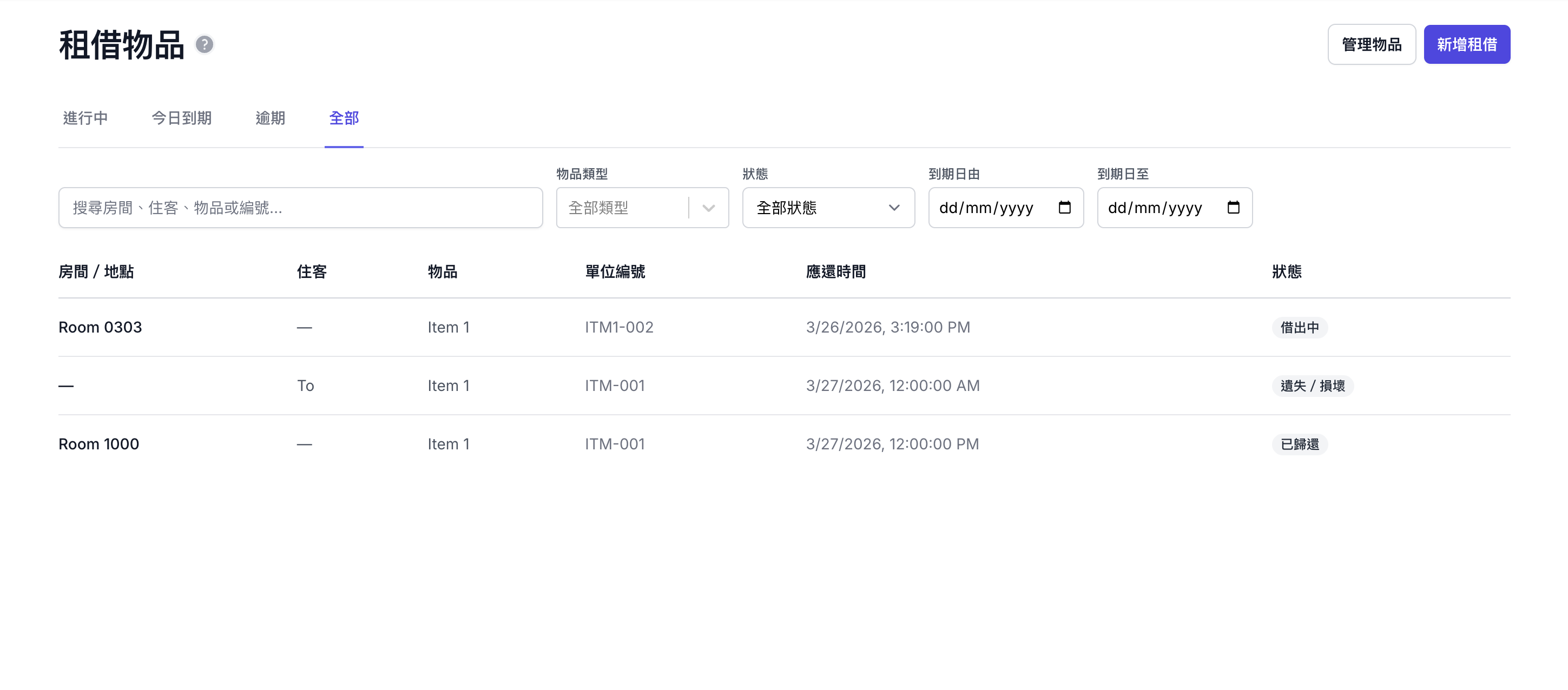The image size is (1568, 690).
Task: Click the 已歸還 status badge
Action: point(1299,444)
